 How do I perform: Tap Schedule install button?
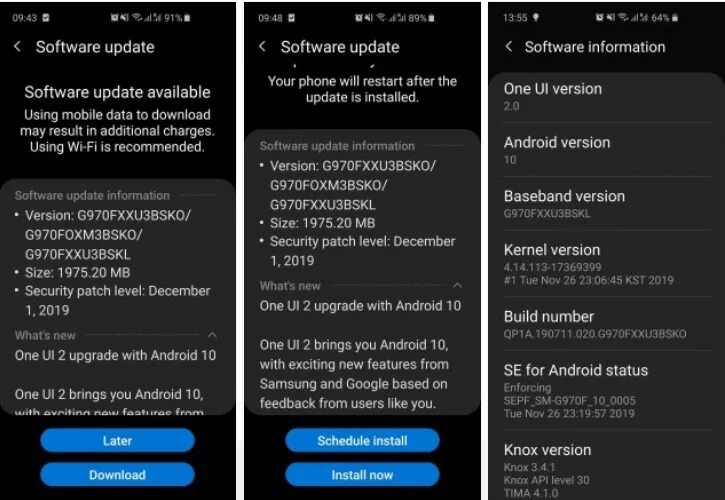click(x=362, y=440)
